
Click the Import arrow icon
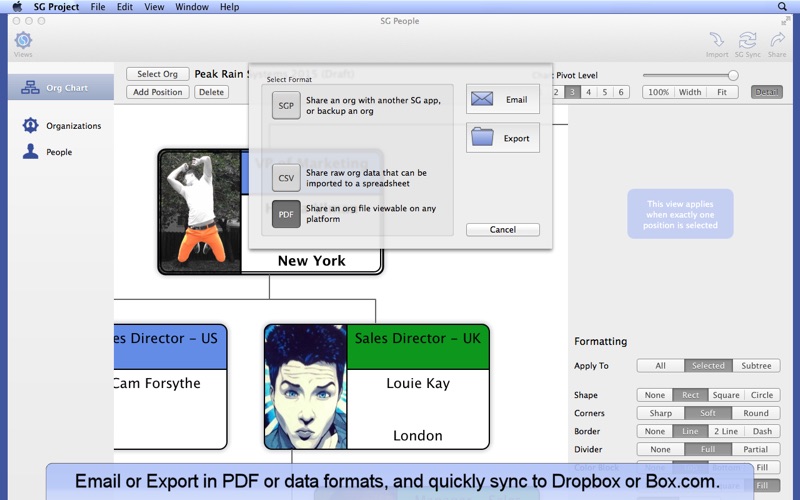(717, 40)
